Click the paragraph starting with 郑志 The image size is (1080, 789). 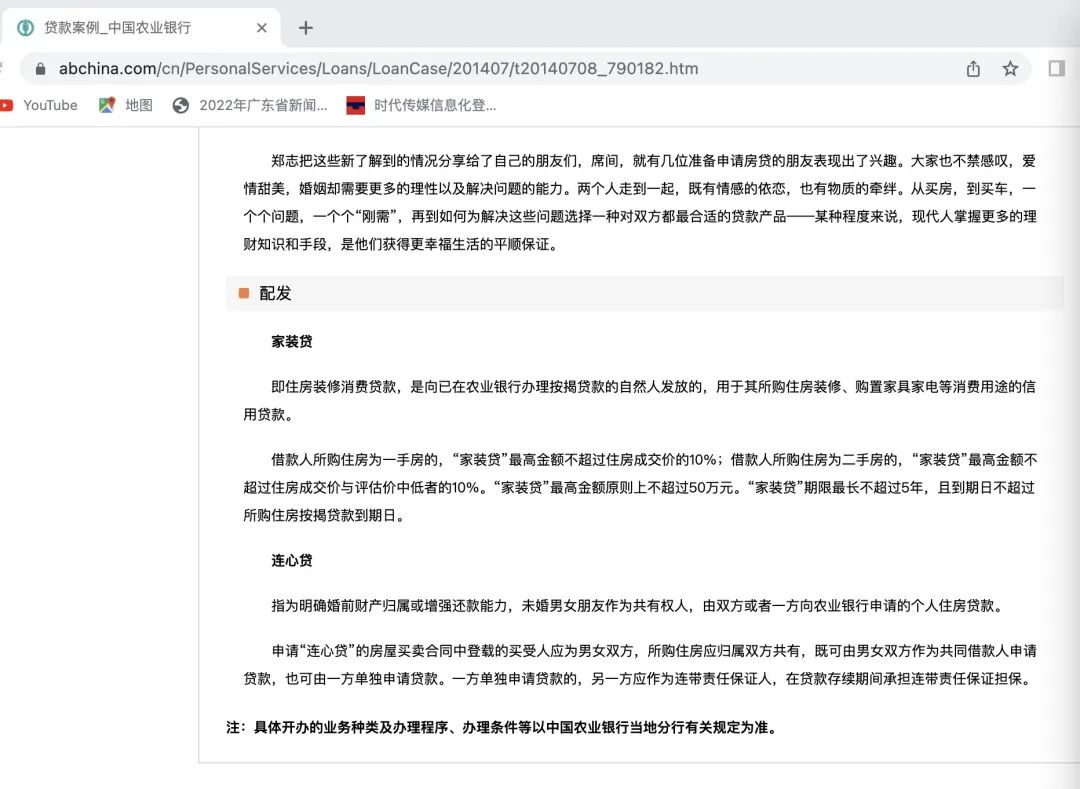coord(640,202)
